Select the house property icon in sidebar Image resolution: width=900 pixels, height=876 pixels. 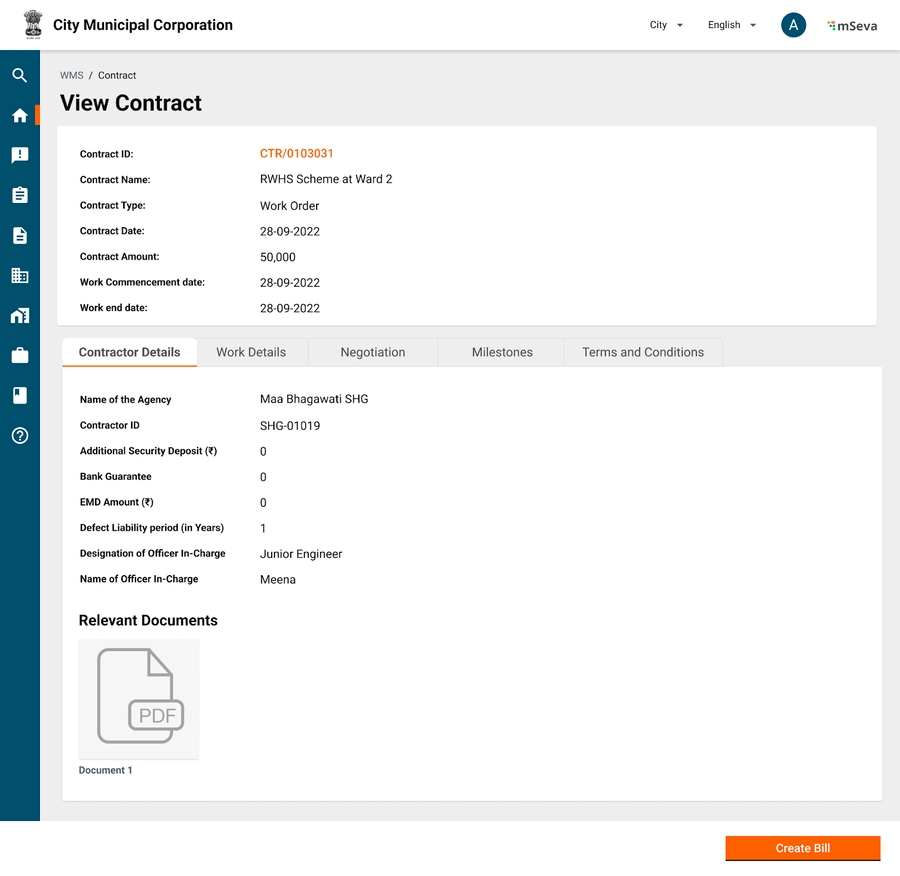click(x=19, y=315)
